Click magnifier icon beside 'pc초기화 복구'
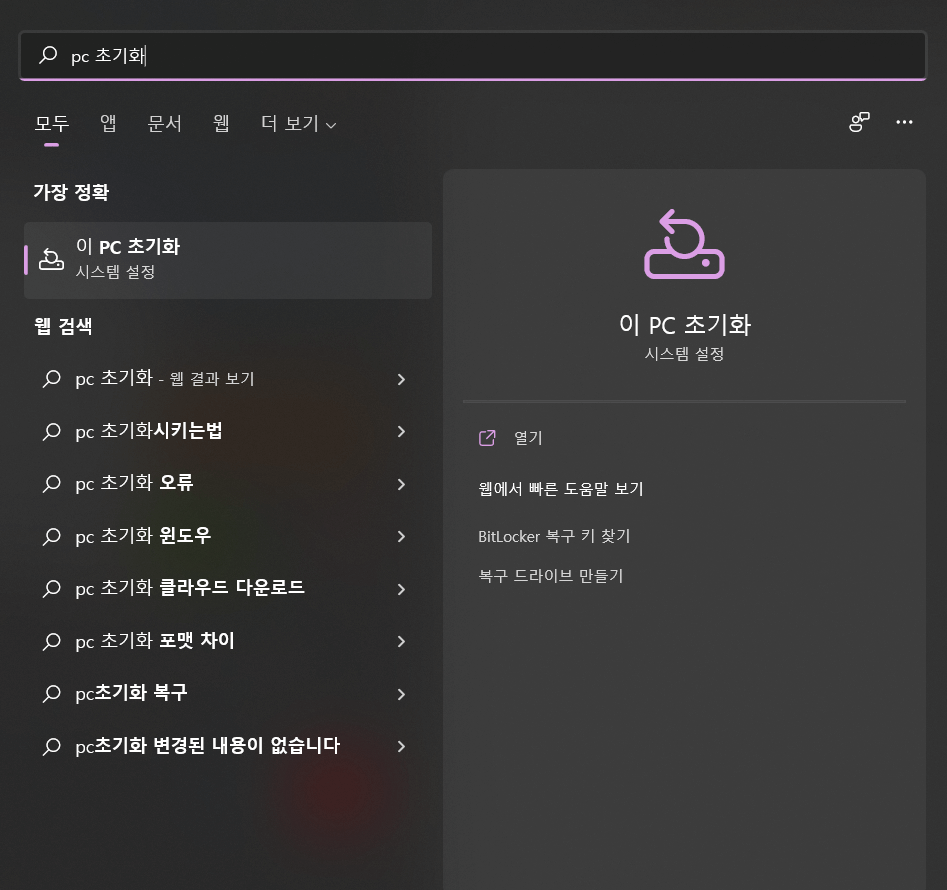The height and width of the screenshot is (890, 947). (52, 694)
